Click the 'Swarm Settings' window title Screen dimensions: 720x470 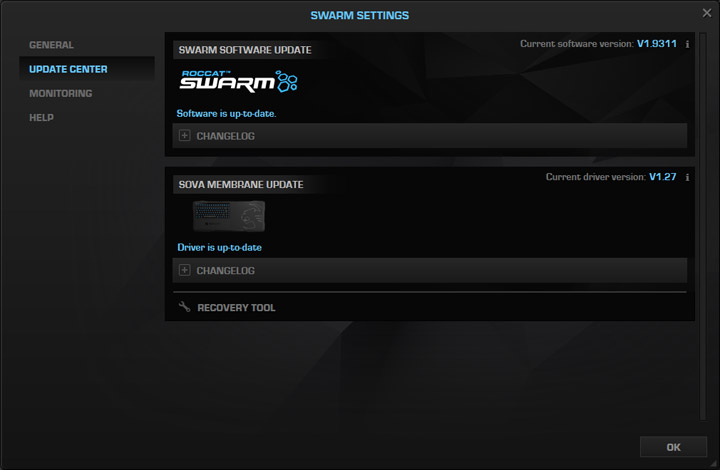[360, 15]
